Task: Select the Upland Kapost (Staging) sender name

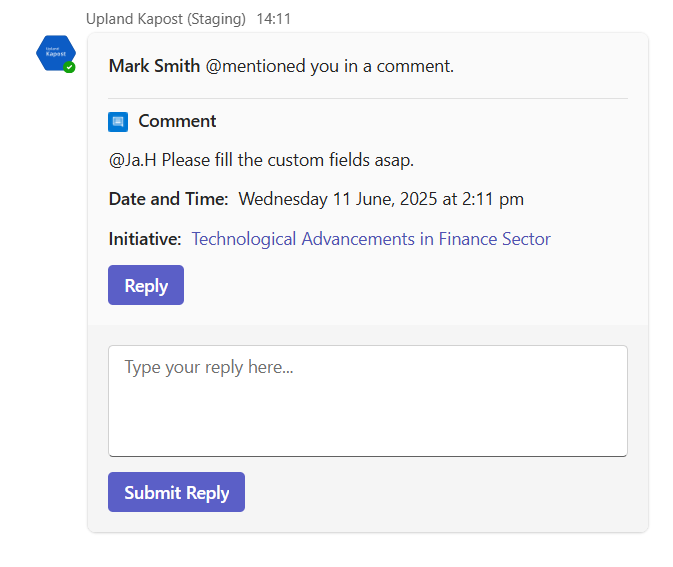Action: click(166, 19)
